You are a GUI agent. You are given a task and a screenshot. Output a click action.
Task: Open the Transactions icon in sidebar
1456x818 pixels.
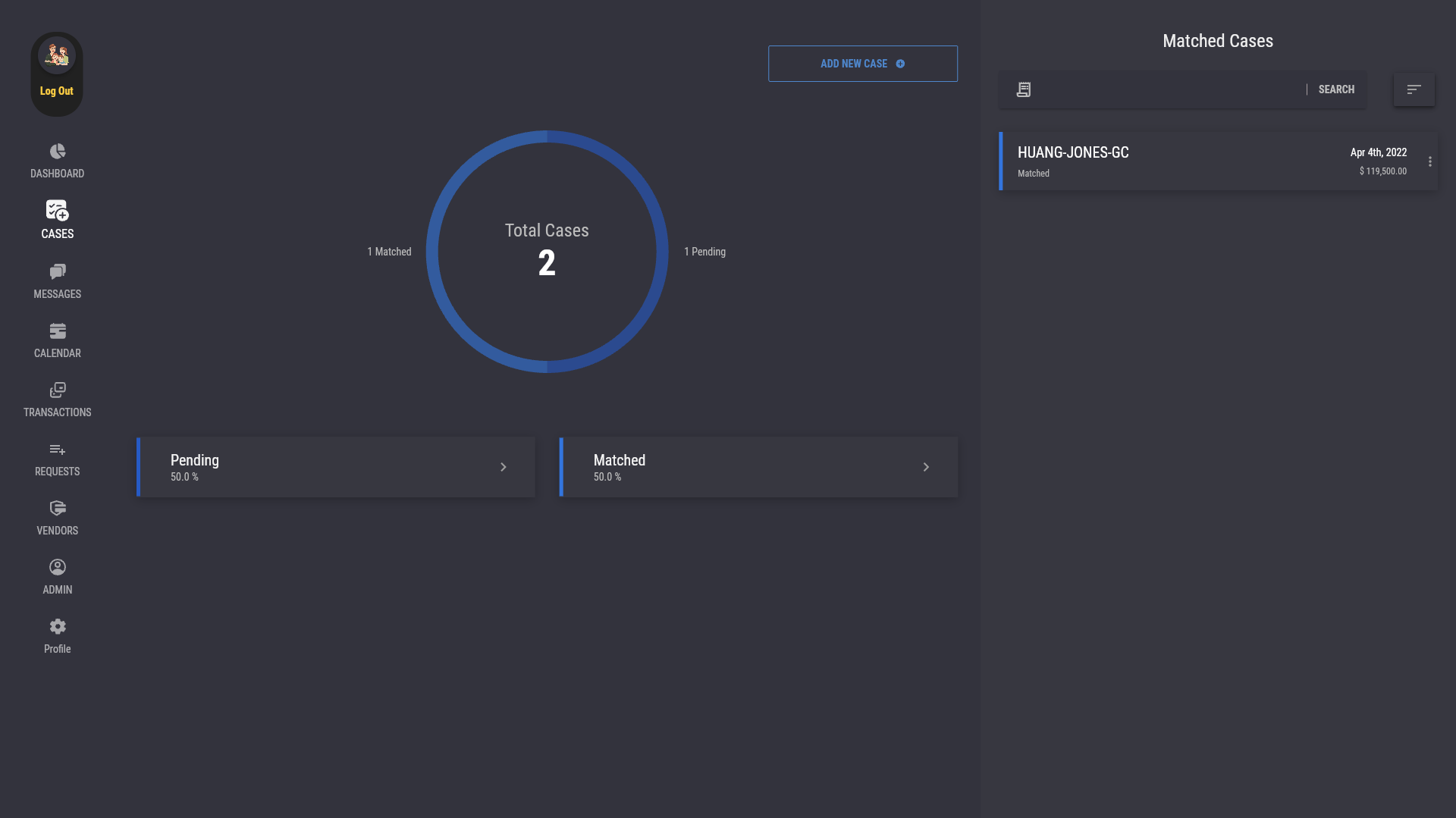(58, 390)
